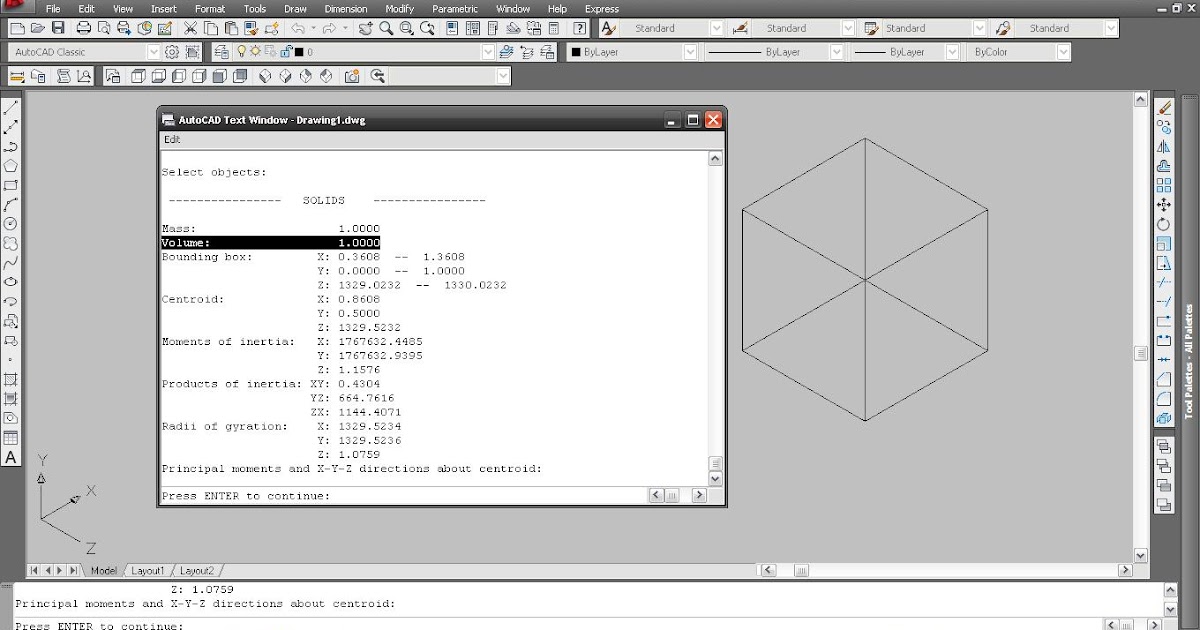This screenshot has width=1200, height=630.
Task: Select the Polygon draw tool
Action: [x=11, y=166]
